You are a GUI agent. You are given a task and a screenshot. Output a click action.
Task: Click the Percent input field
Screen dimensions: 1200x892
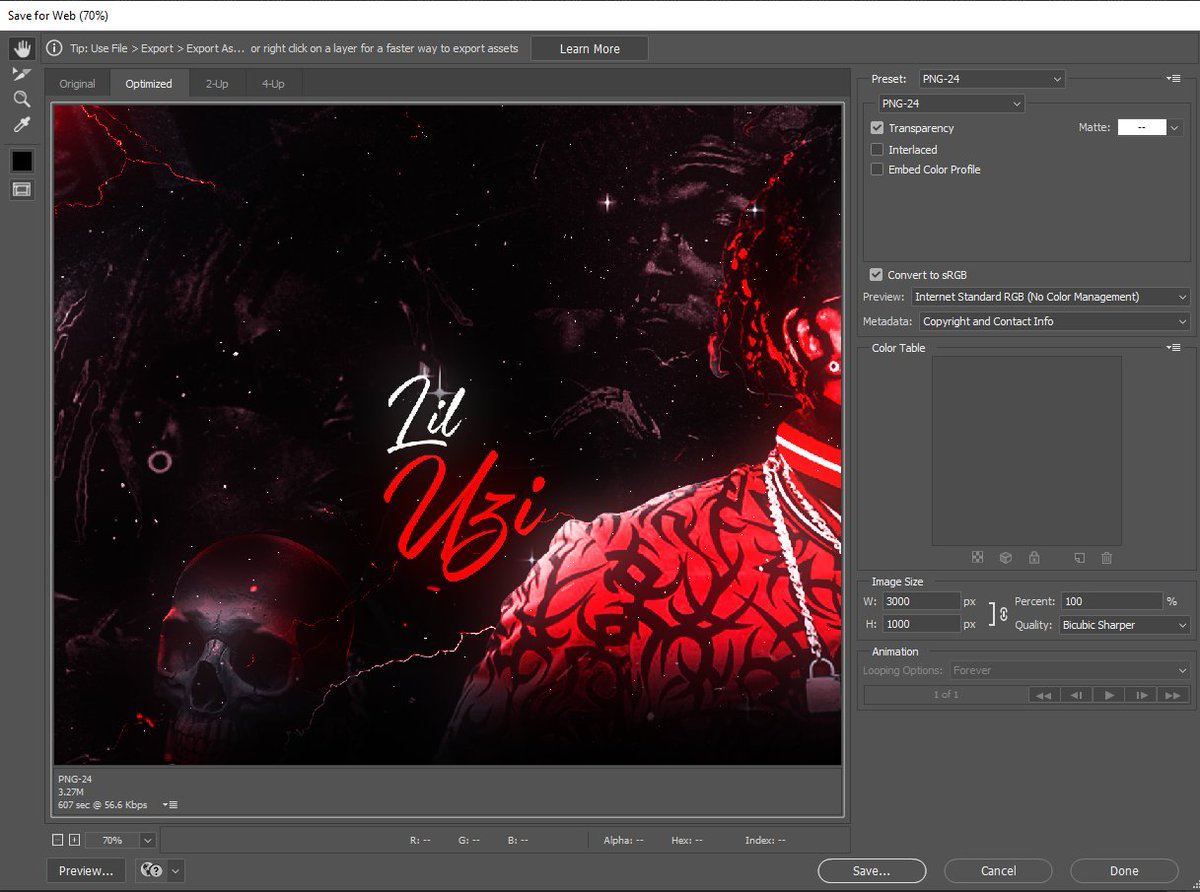click(x=1111, y=601)
